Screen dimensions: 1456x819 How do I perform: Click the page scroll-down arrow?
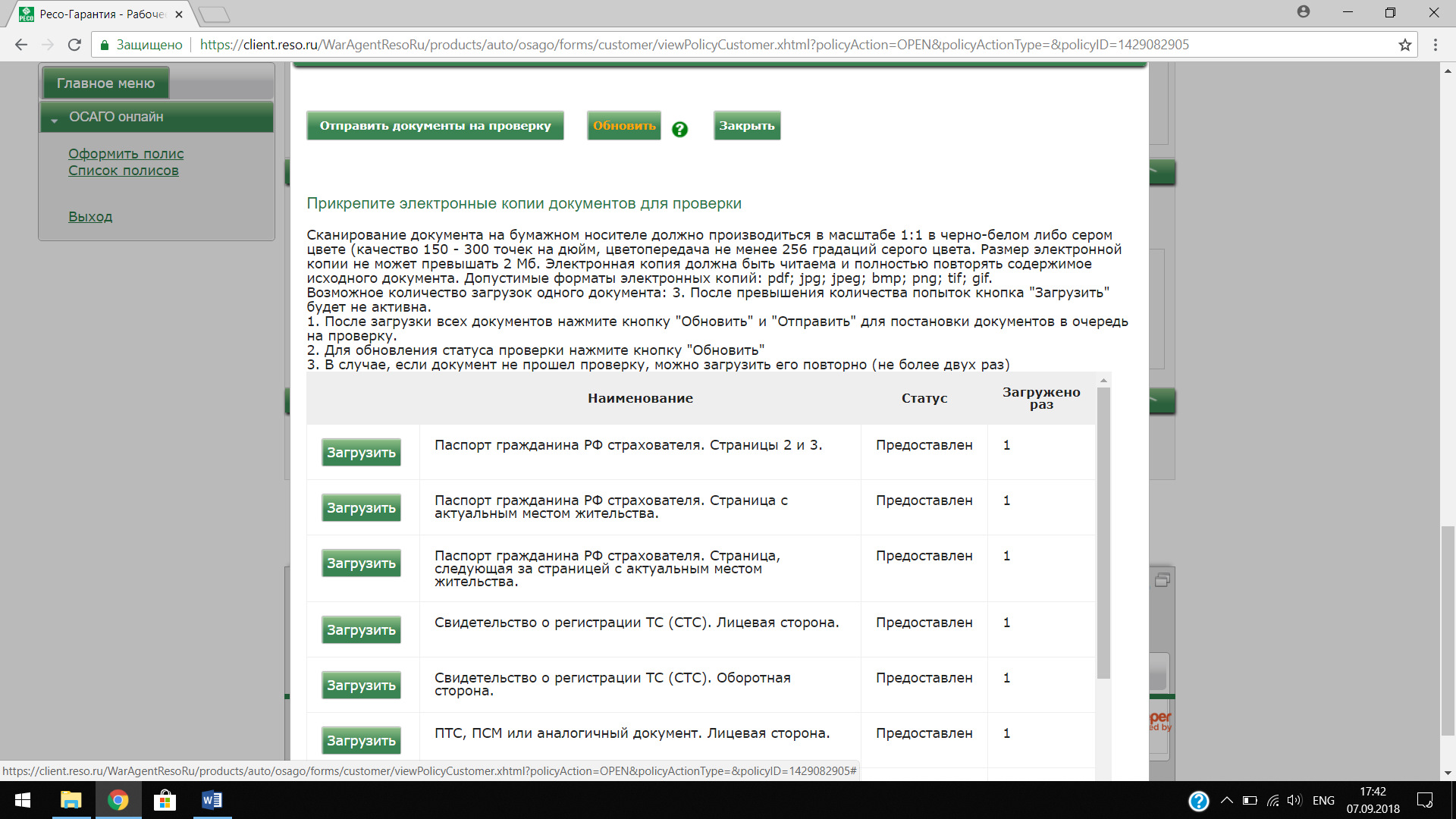click(1448, 773)
